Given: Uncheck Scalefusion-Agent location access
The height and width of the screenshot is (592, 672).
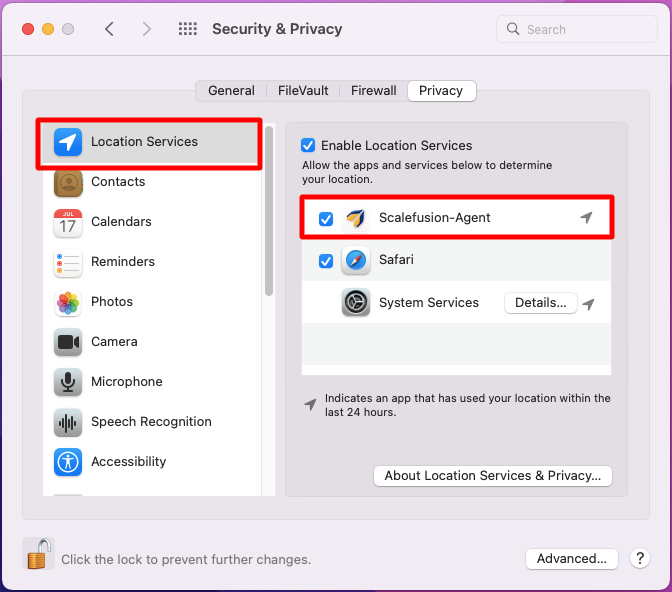Looking at the screenshot, I should (x=326, y=219).
